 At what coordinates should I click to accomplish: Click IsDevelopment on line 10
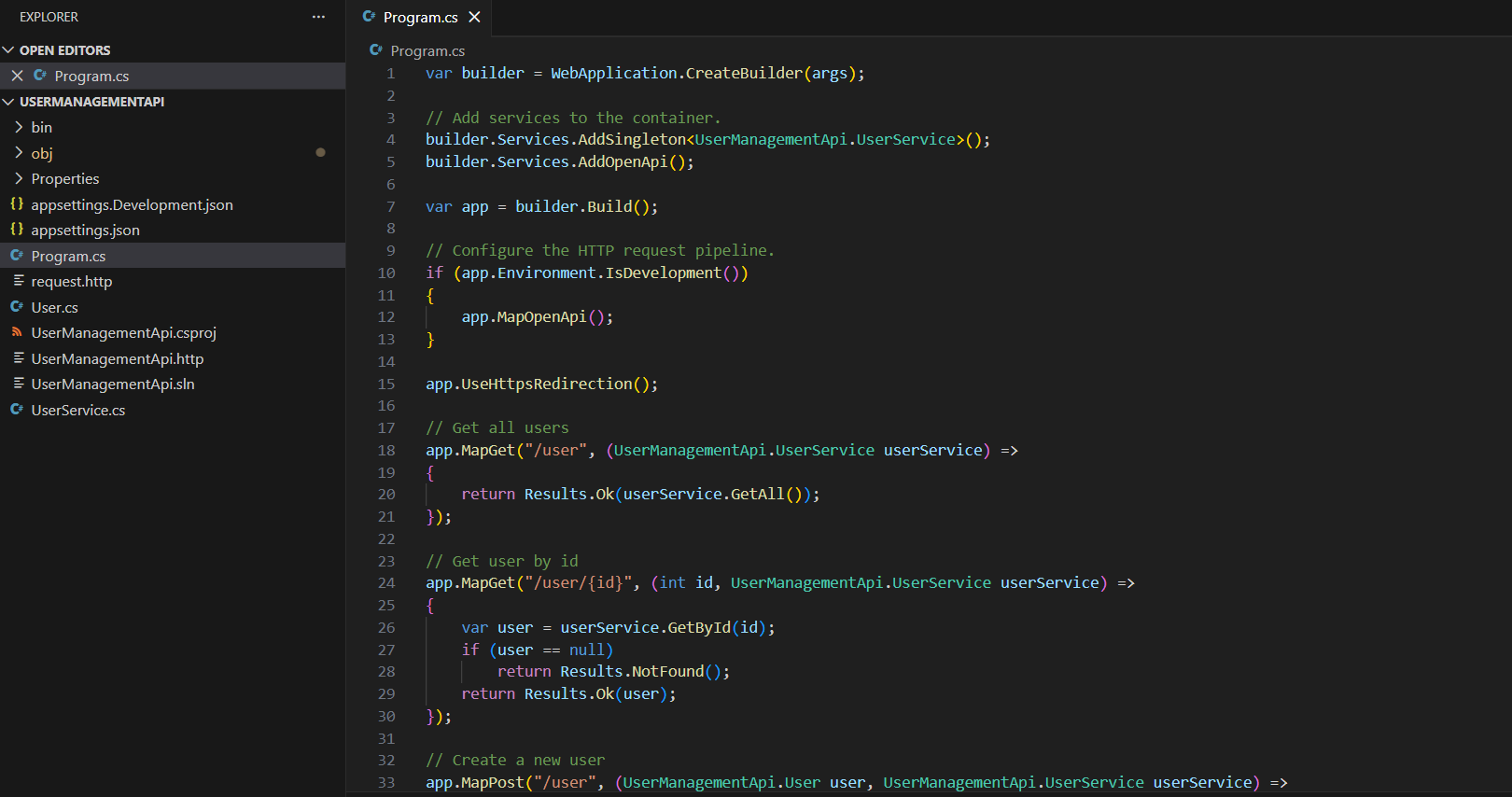tap(664, 273)
